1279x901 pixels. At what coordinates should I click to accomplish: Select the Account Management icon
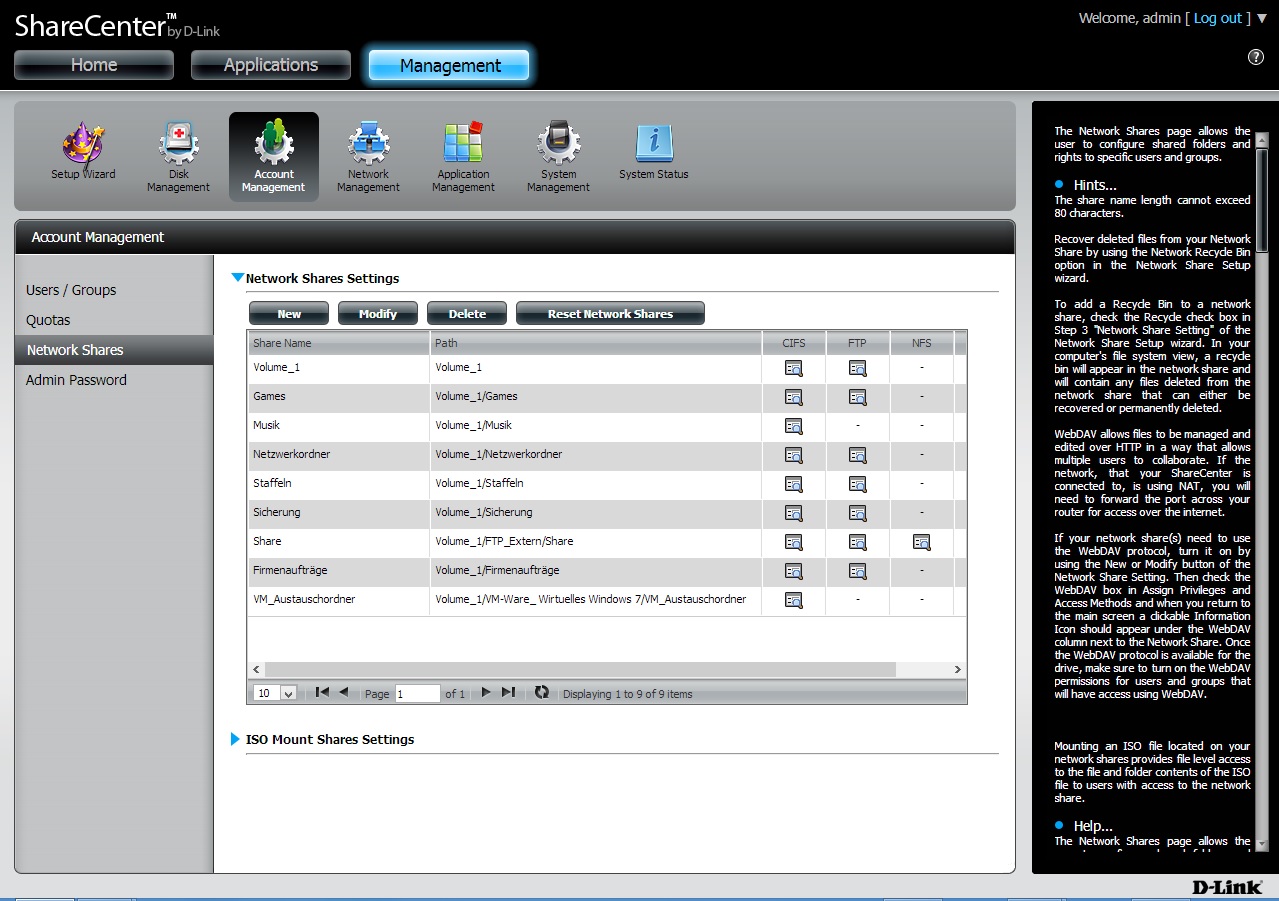coord(274,143)
